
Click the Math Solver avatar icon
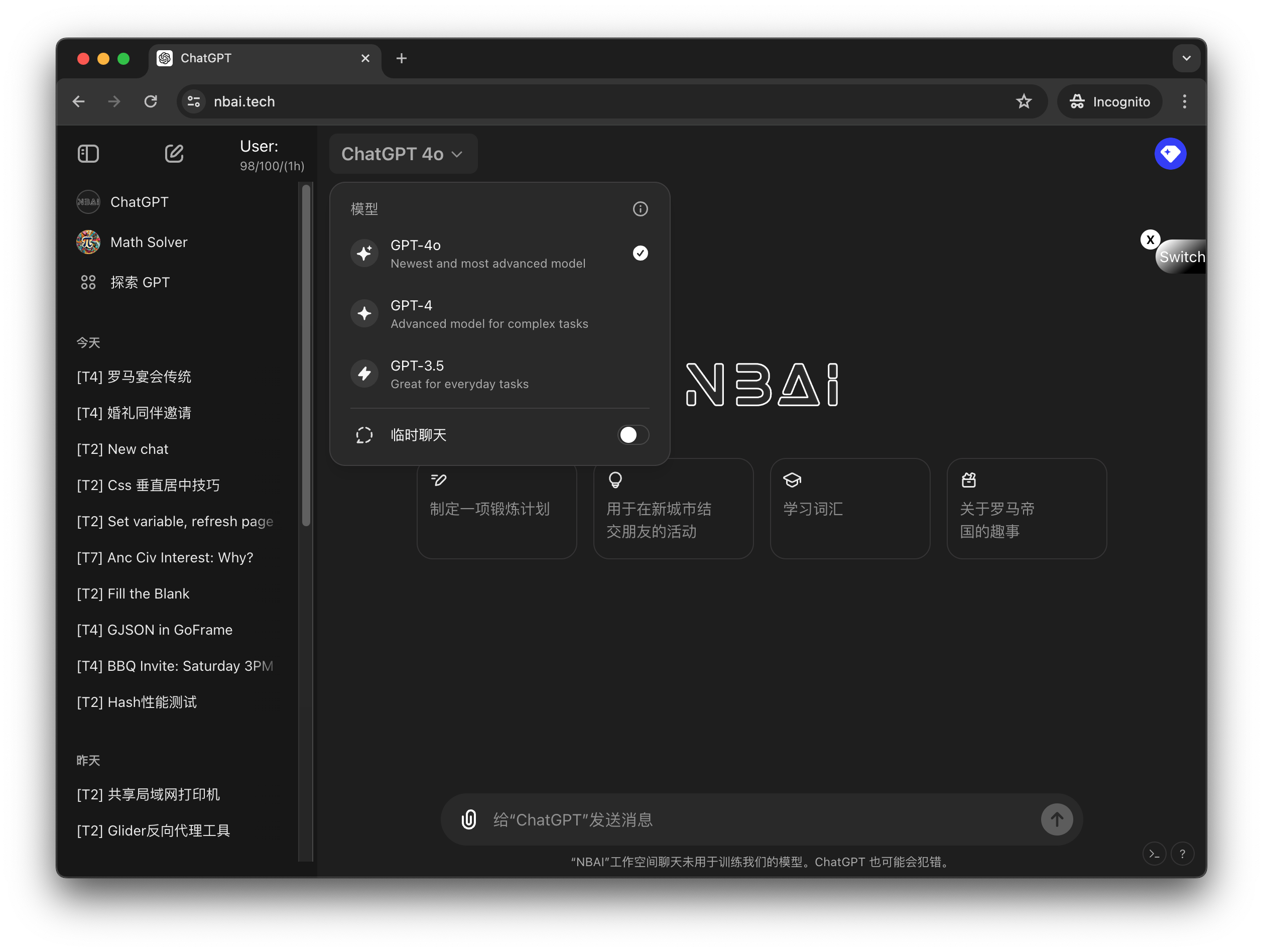88,242
